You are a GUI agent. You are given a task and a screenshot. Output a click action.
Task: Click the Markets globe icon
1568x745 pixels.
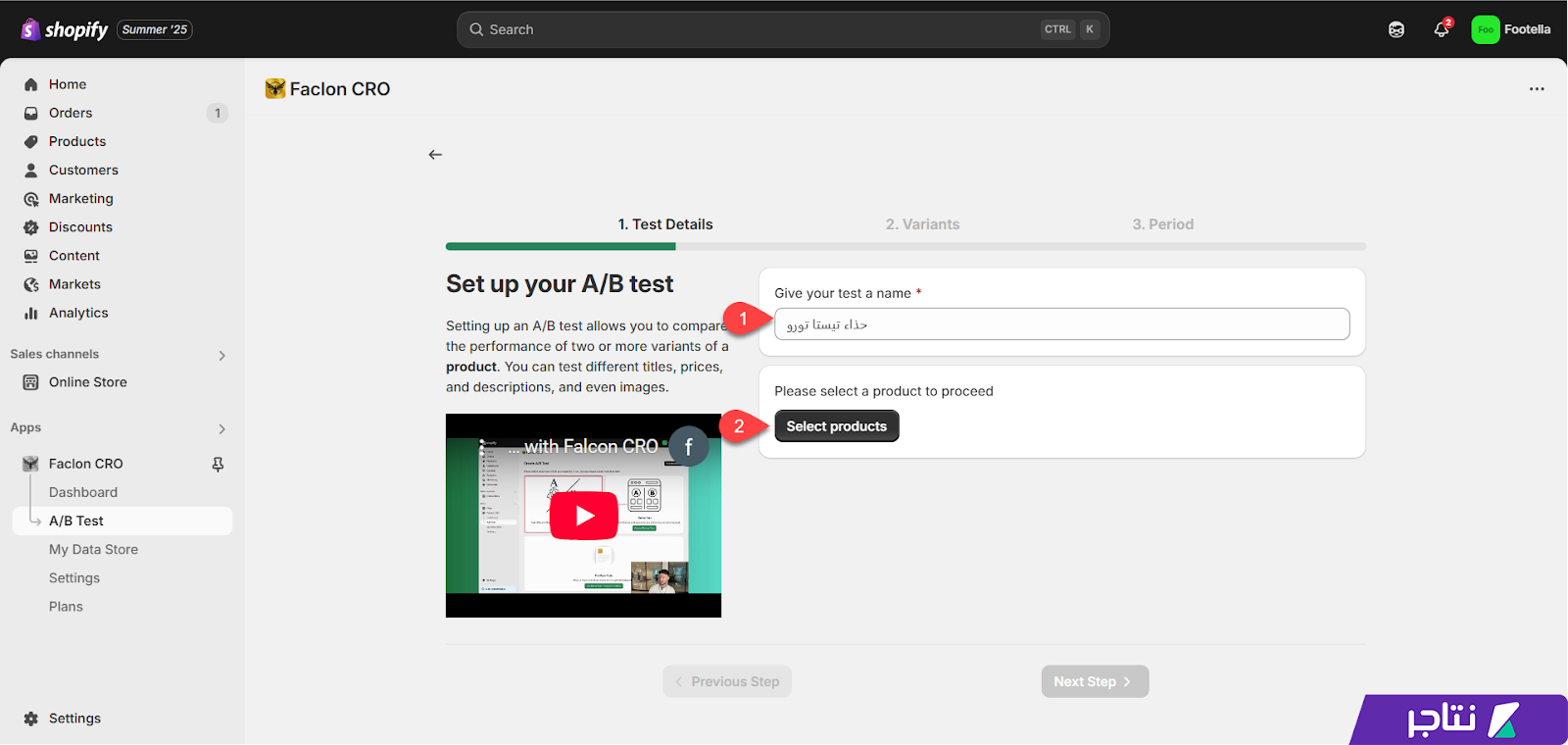(x=31, y=284)
